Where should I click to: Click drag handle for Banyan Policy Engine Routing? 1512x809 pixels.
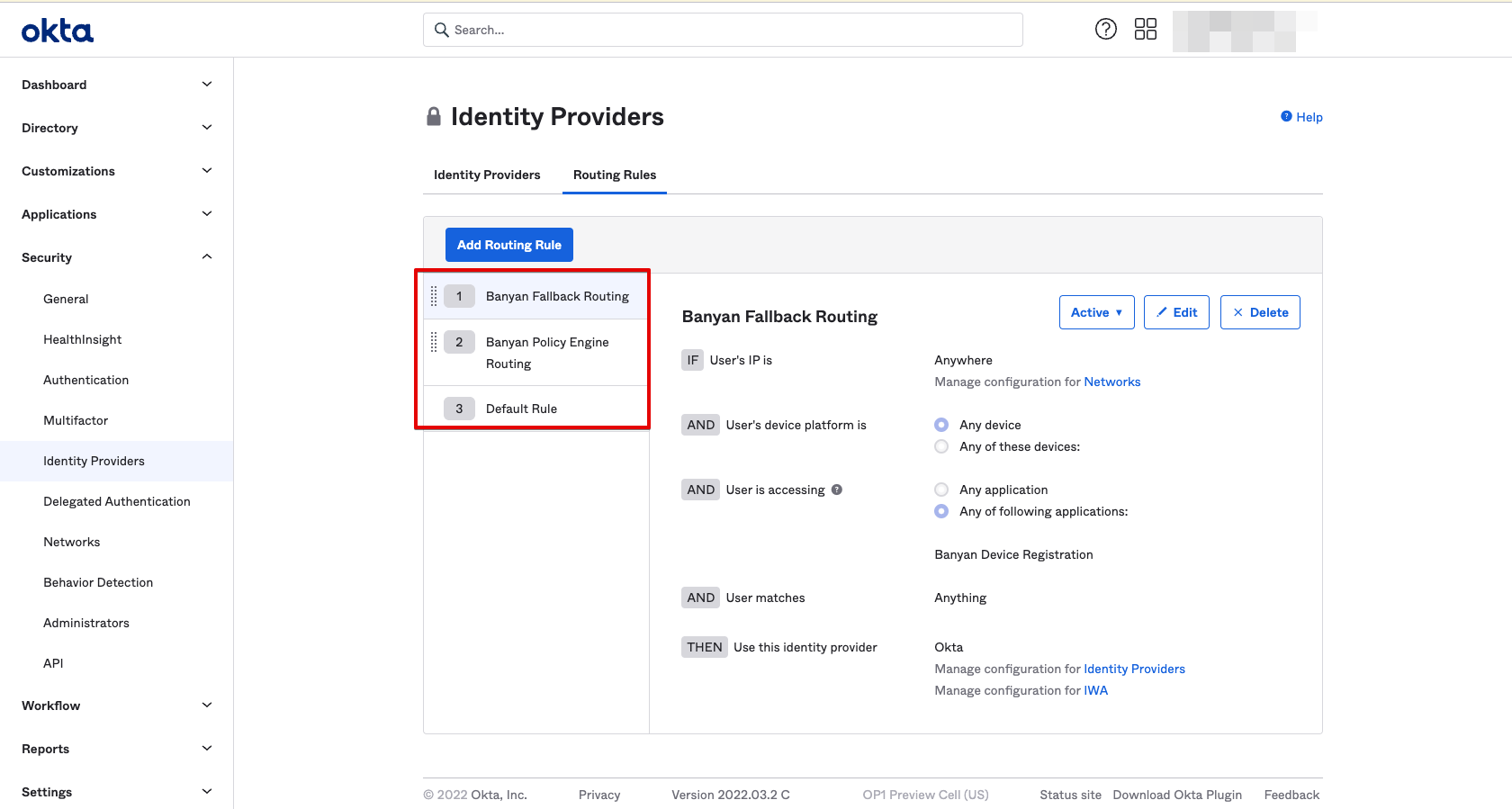(434, 342)
